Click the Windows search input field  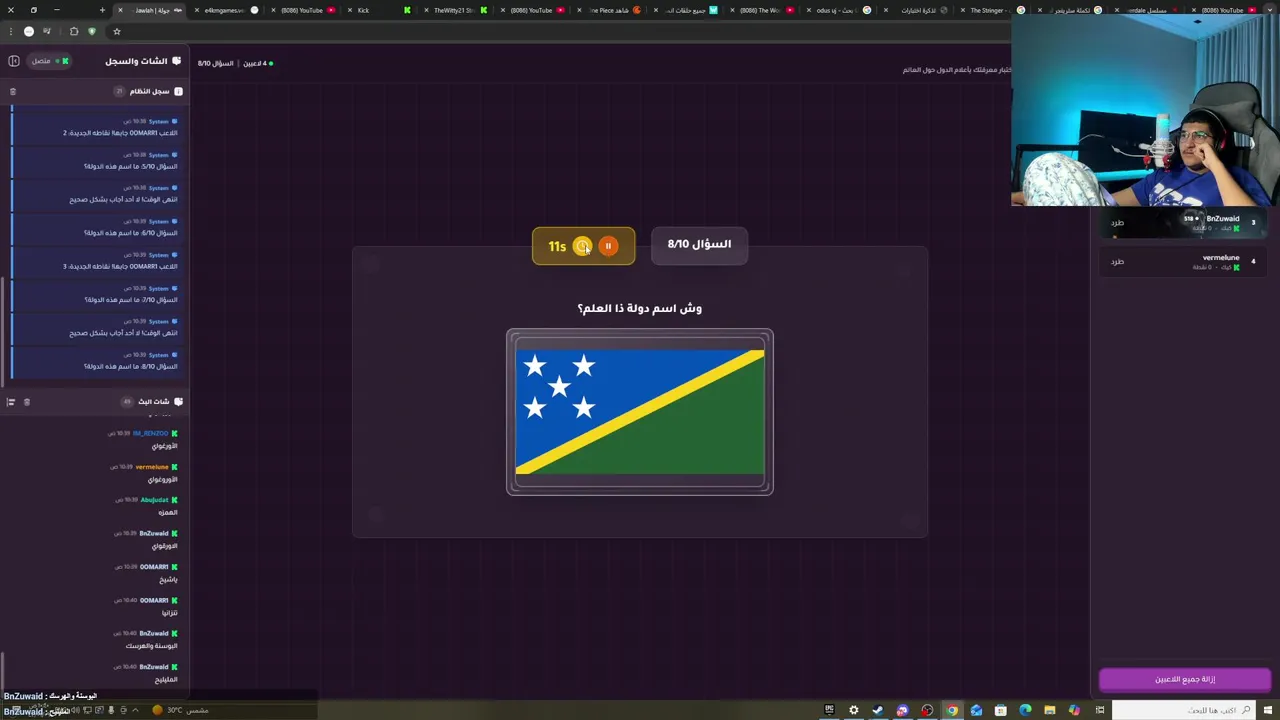(x=1185, y=710)
